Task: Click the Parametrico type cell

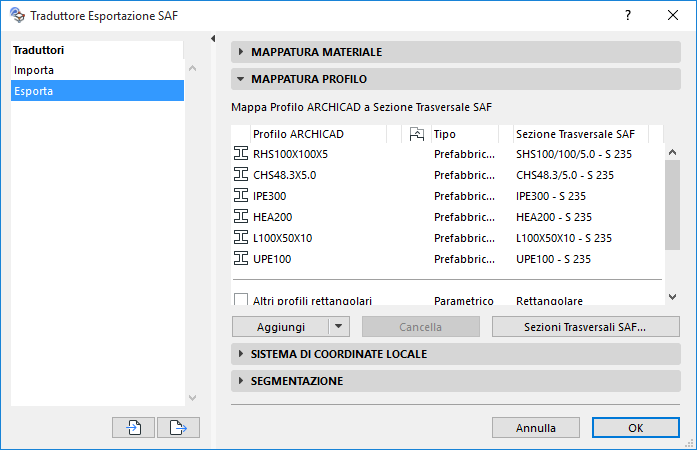Action: tap(464, 301)
